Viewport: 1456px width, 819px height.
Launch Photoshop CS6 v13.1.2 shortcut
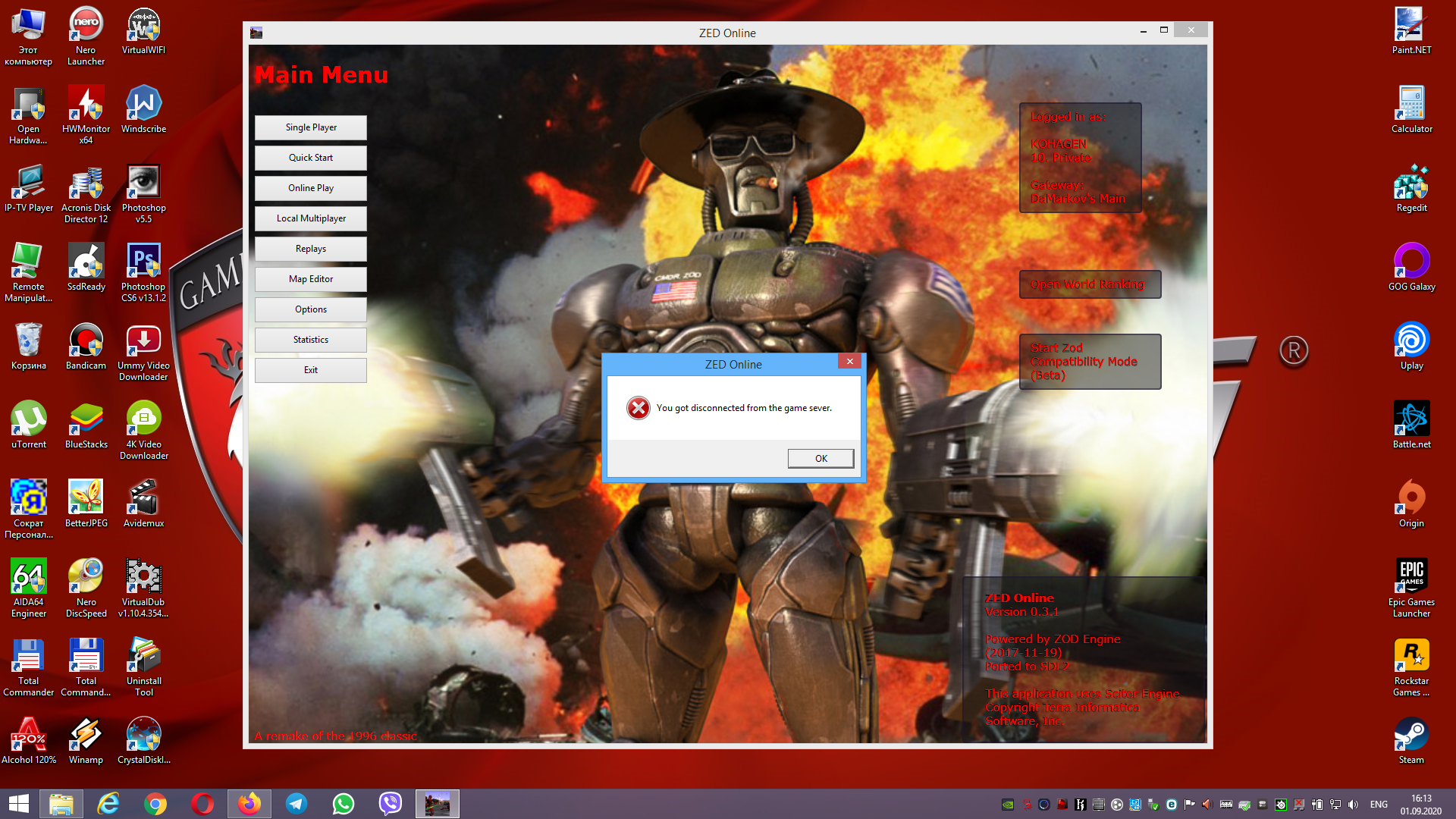143,273
